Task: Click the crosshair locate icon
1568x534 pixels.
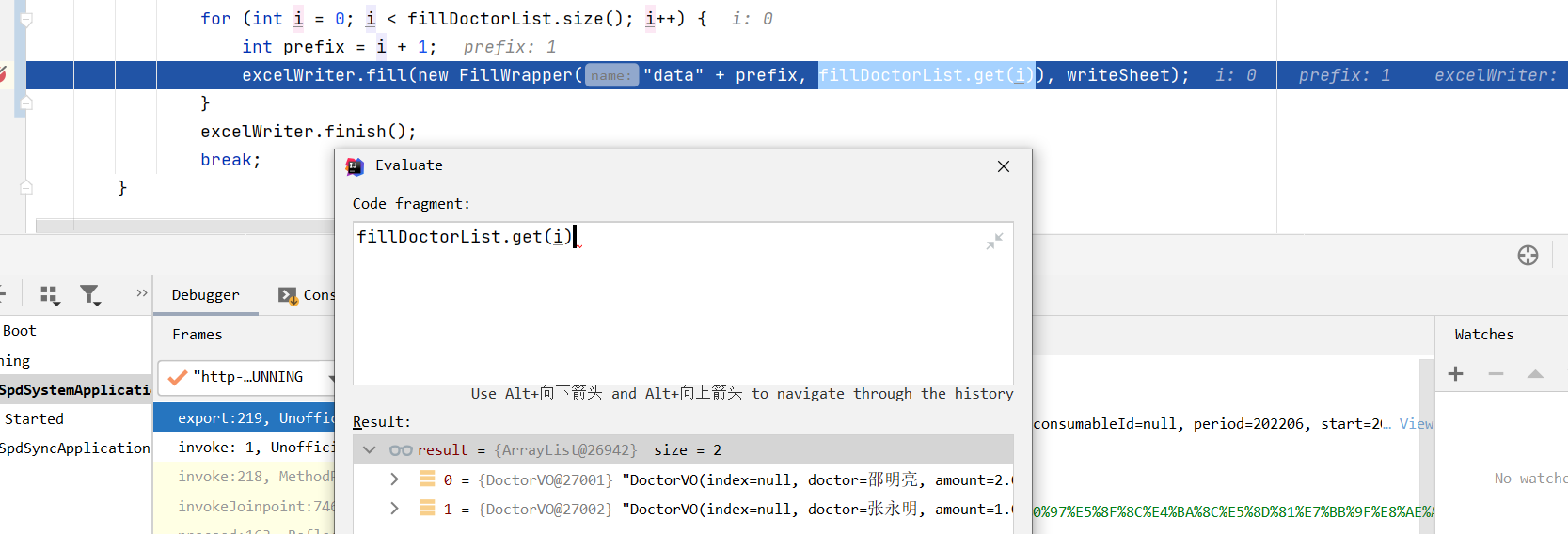Action: pyautogui.click(x=1528, y=255)
